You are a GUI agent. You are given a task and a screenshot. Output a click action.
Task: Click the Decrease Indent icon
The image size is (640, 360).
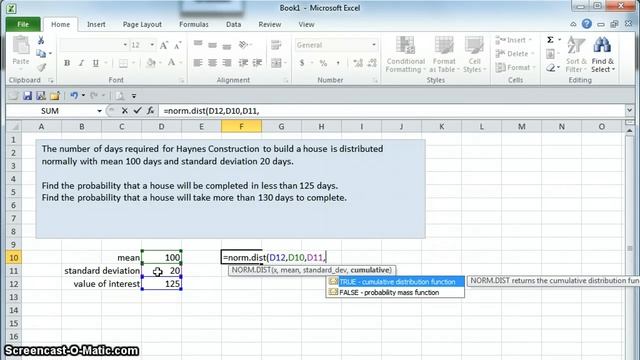[243, 63]
